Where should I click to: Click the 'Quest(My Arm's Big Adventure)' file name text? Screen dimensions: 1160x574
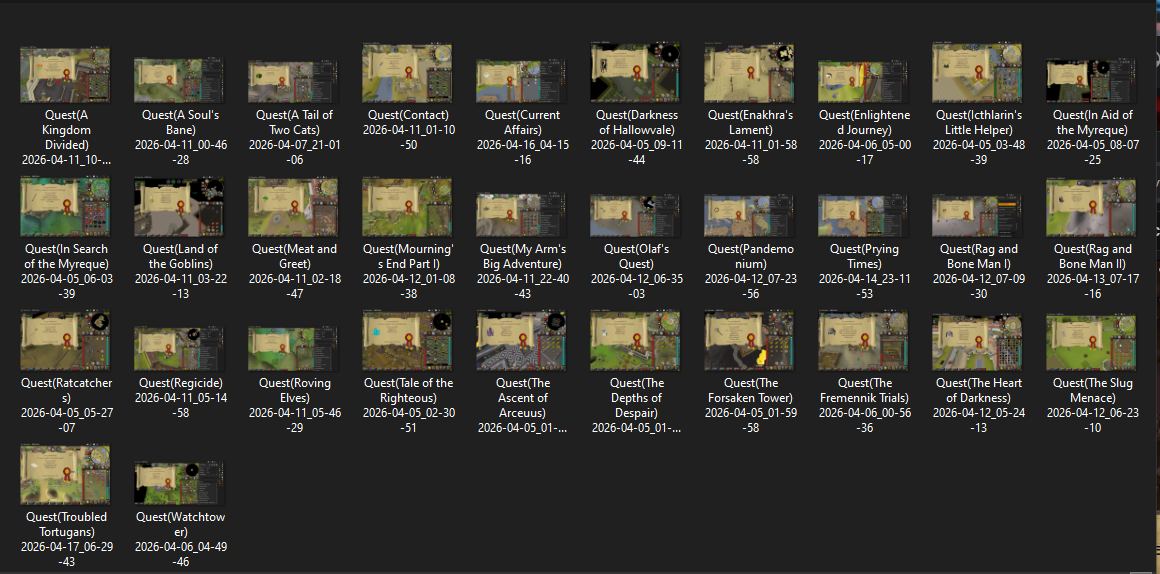pos(521,256)
